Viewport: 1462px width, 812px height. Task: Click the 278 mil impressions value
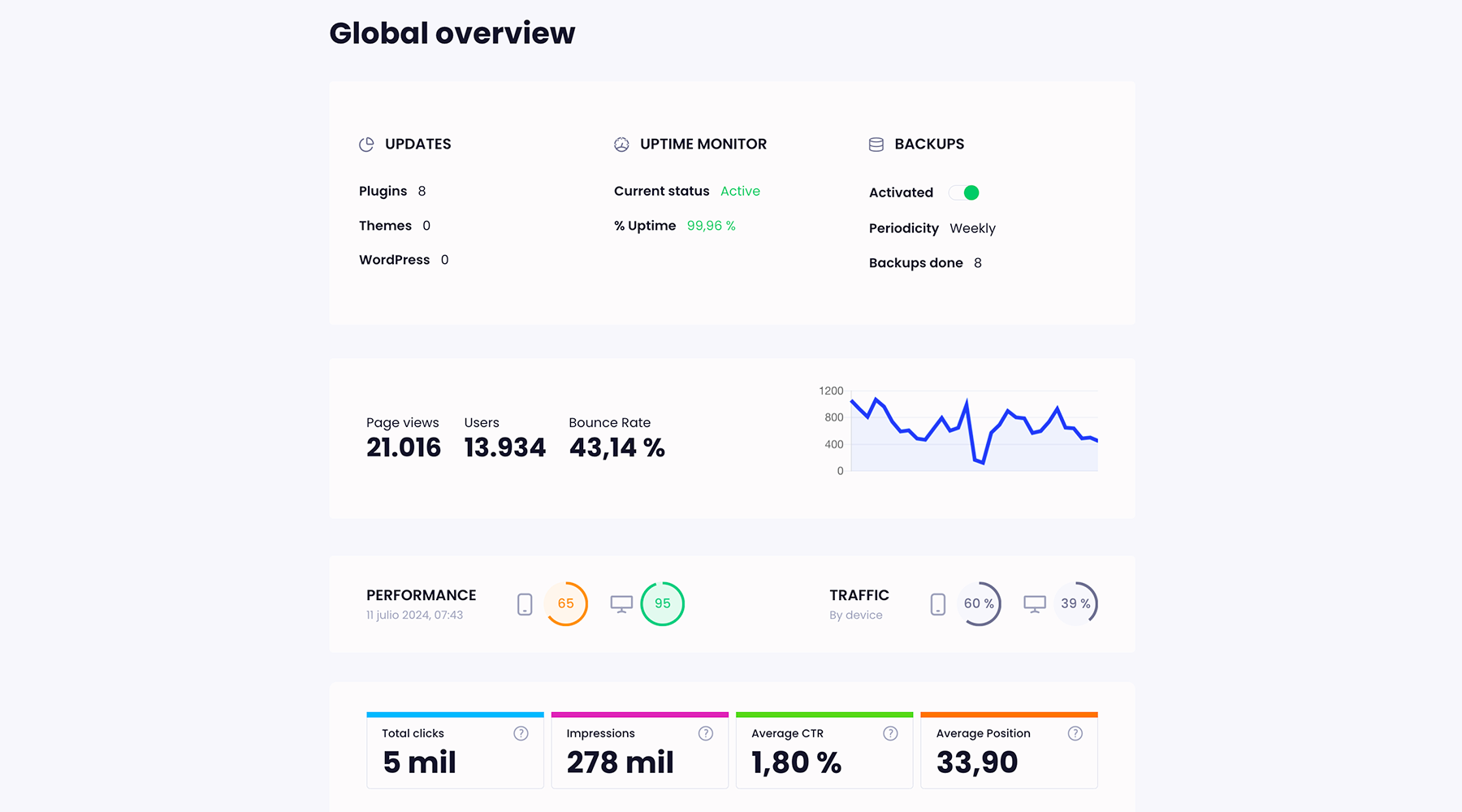pos(621,762)
